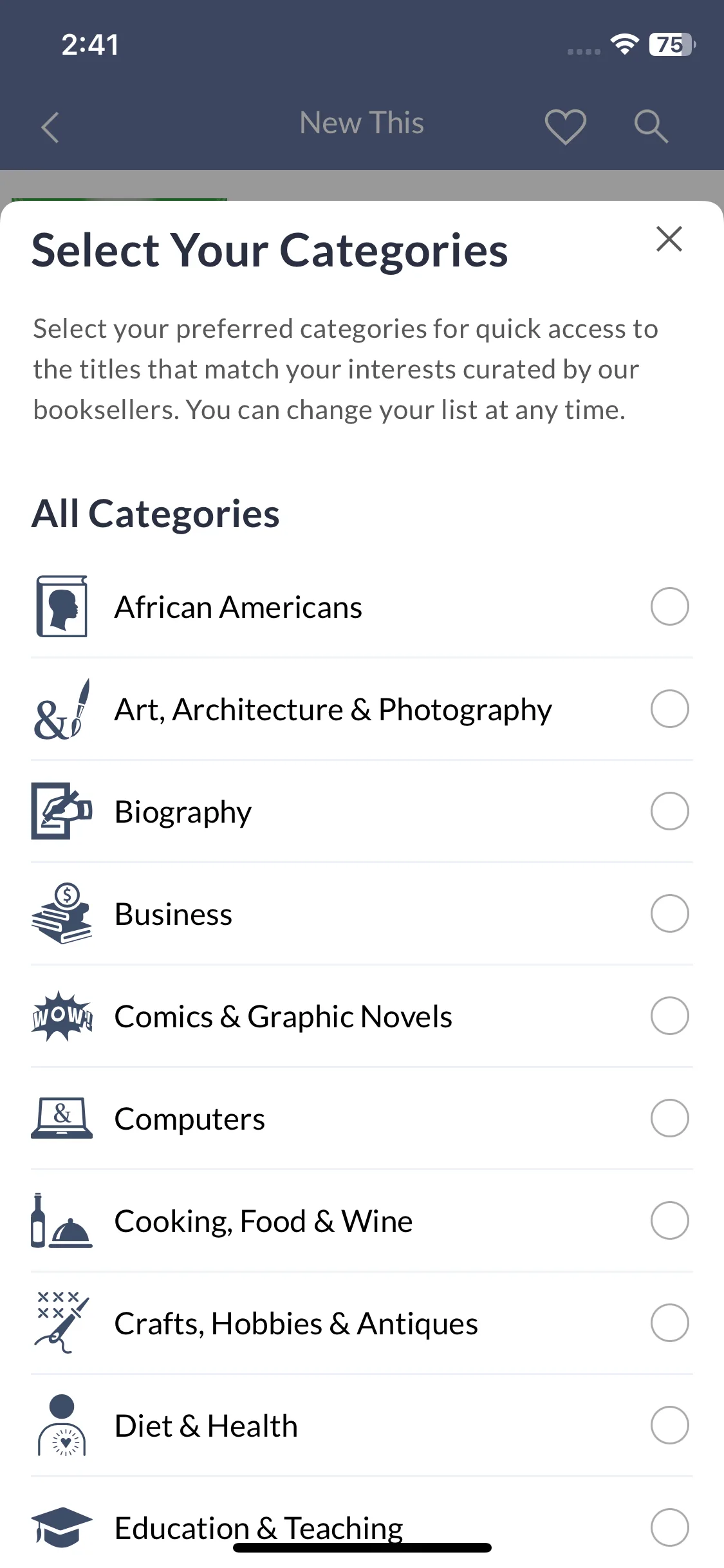Select Diet & Health radio button

coord(669,1425)
